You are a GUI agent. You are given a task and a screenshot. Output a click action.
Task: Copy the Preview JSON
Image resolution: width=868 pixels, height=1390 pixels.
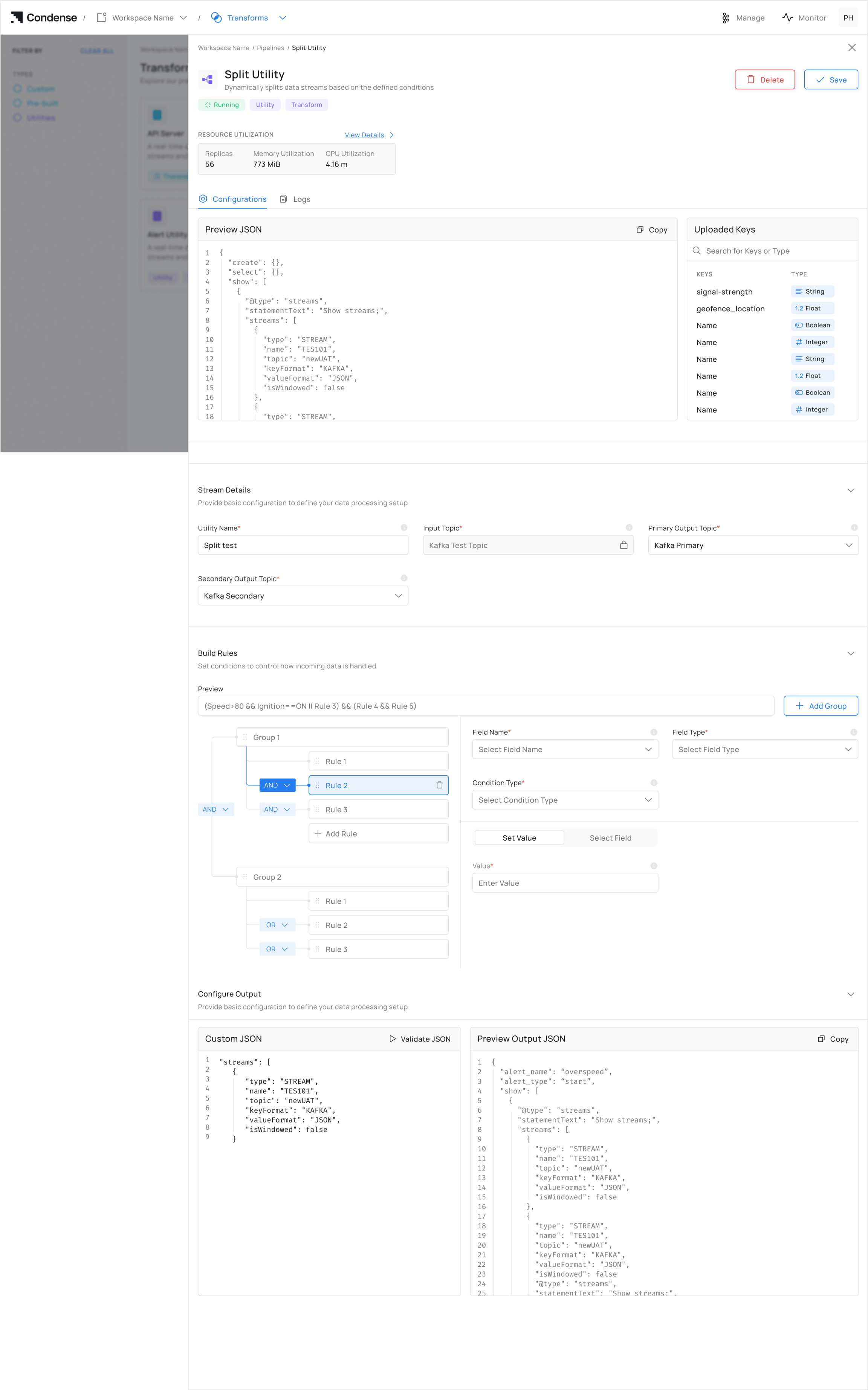click(x=652, y=230)
